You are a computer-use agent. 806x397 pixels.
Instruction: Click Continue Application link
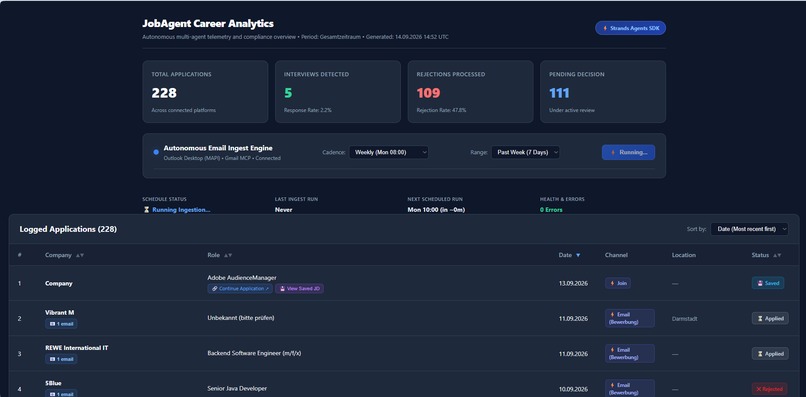[240, 288]
